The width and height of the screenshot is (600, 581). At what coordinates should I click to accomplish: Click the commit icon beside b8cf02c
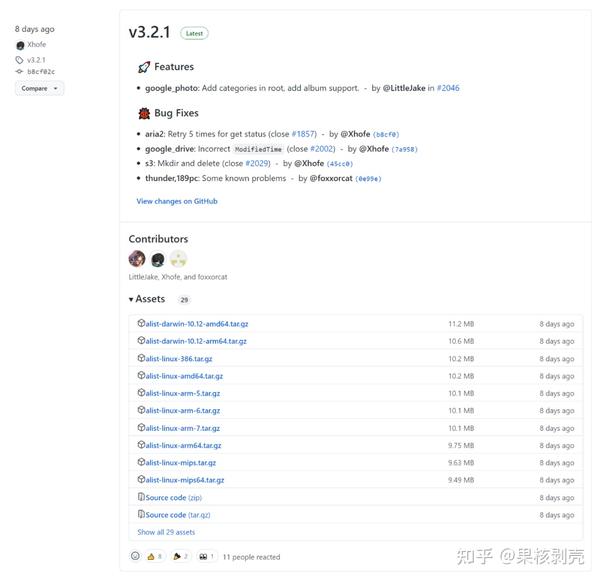pyautogui.click(x=19, y=72)
